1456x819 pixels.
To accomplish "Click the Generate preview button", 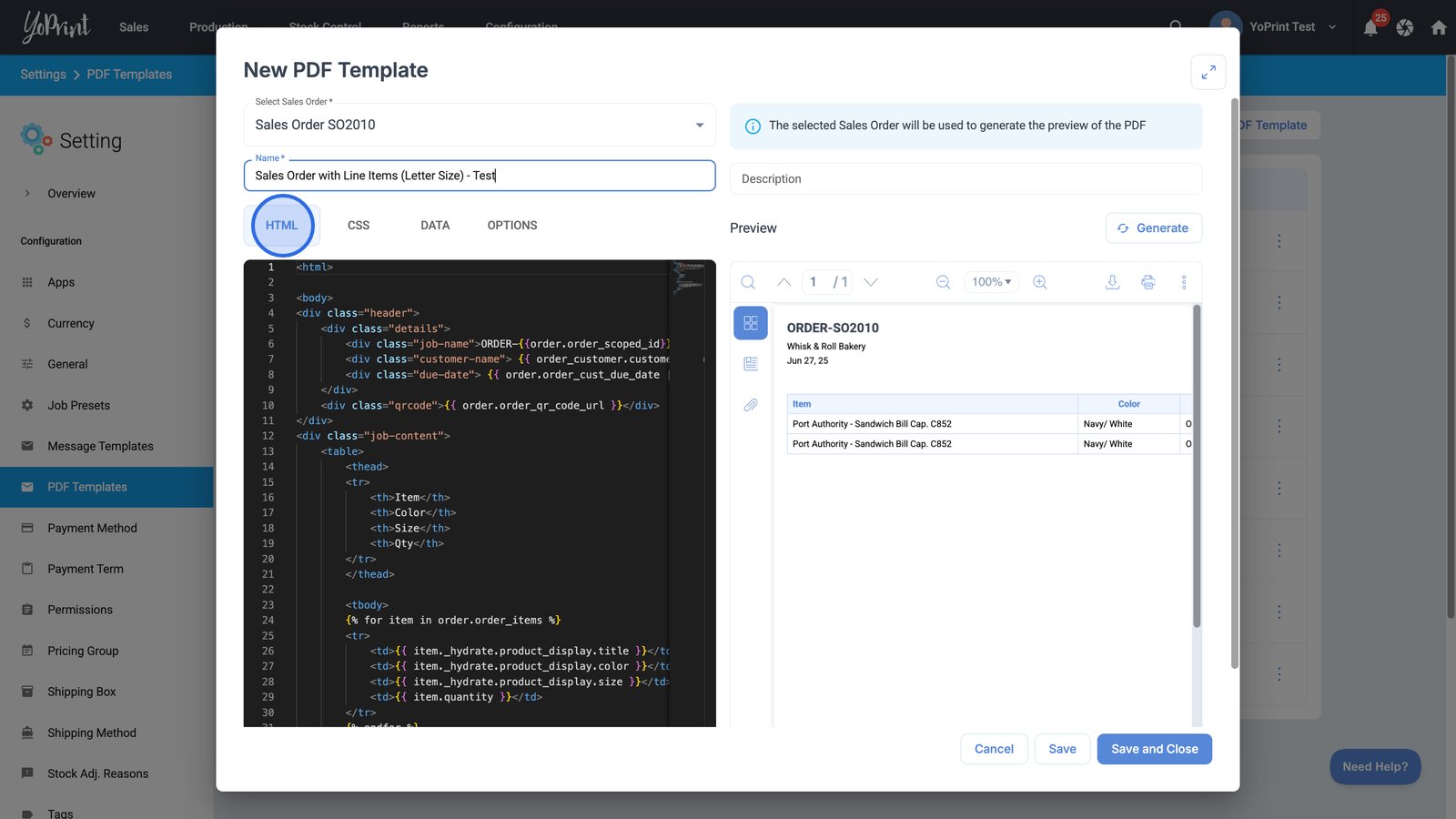I will (x=1153, y=228).
